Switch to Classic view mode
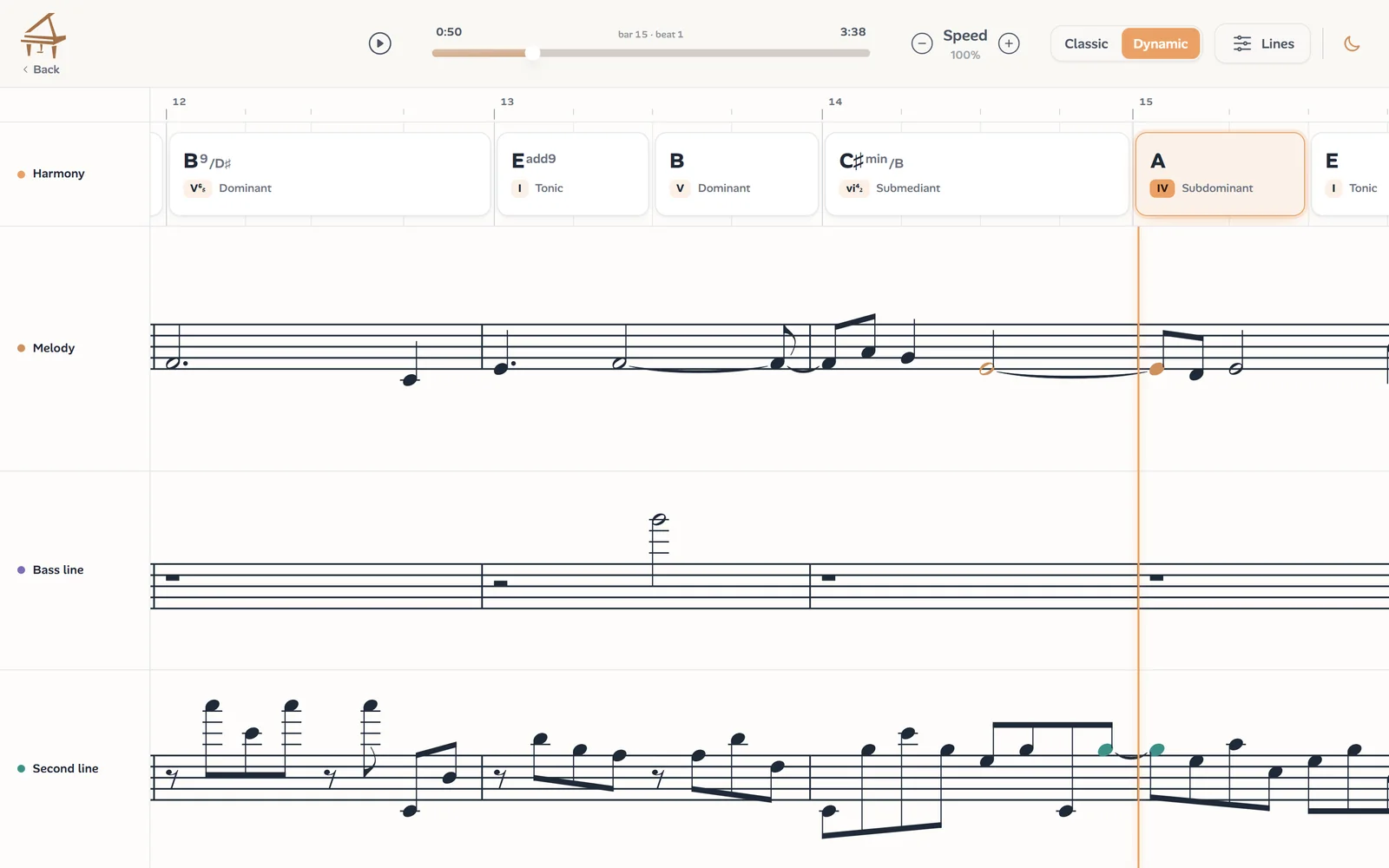Image resolution: width=1389 pixels, height=868 pixels. 1086,43
